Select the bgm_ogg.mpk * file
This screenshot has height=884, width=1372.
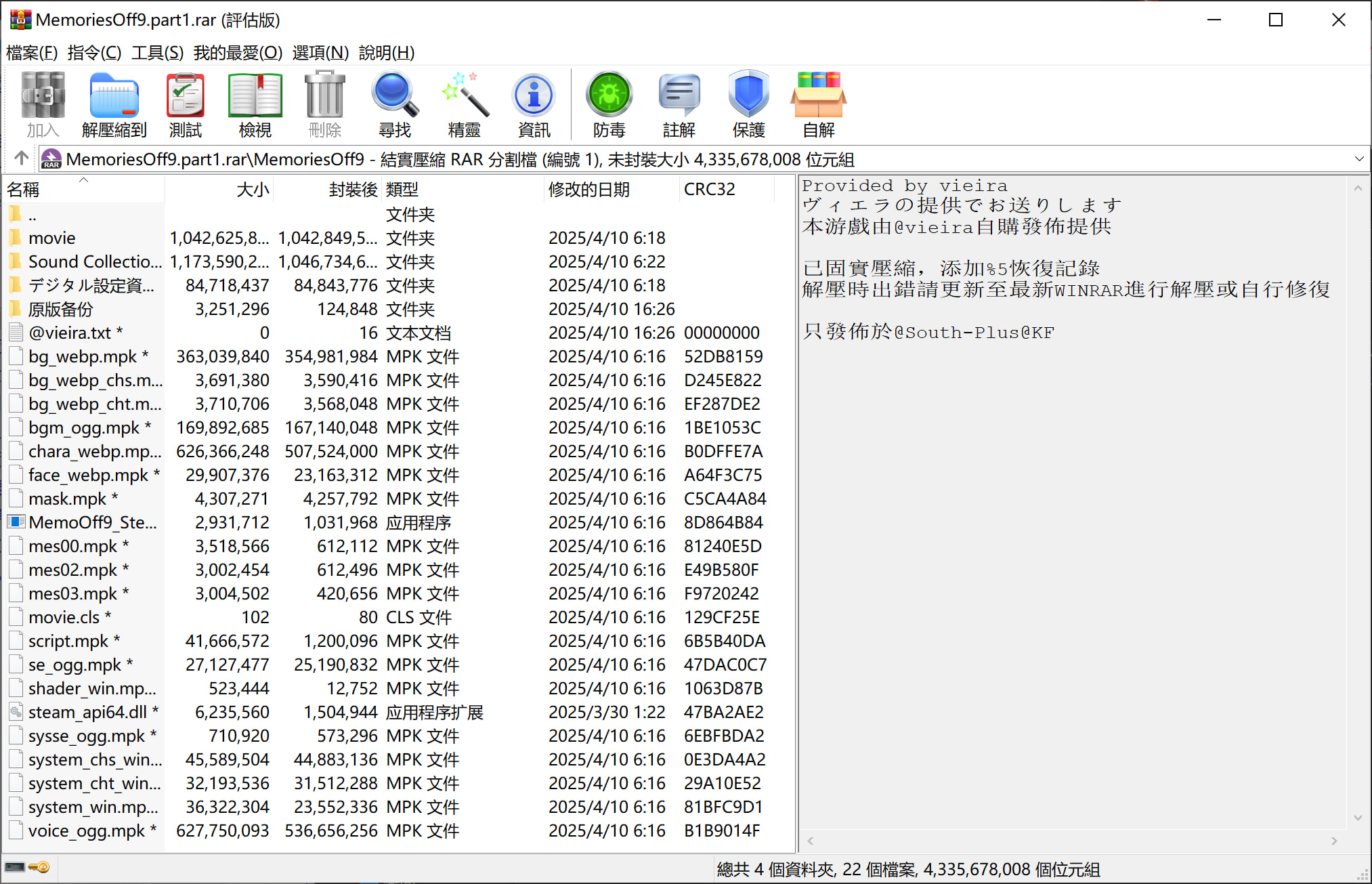90,427
